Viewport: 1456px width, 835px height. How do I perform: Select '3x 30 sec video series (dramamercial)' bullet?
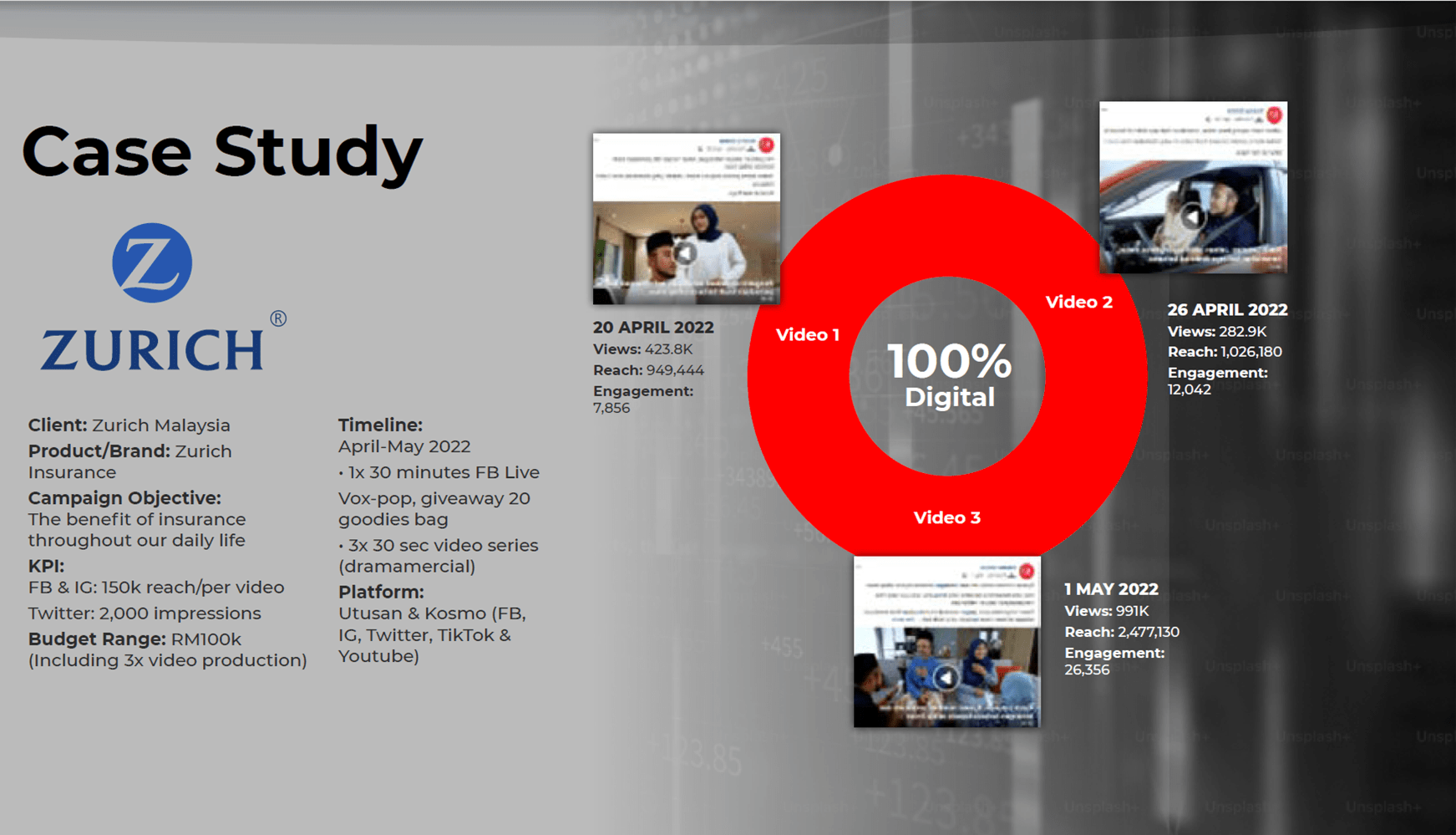pos(439,556)
